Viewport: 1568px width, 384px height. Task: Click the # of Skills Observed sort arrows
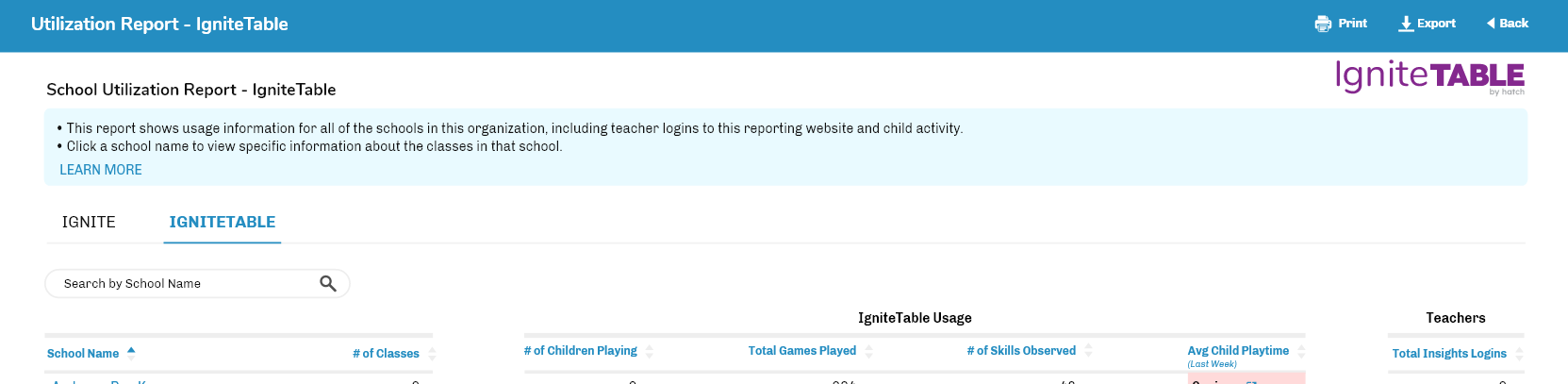click(x=1089, y=351)
